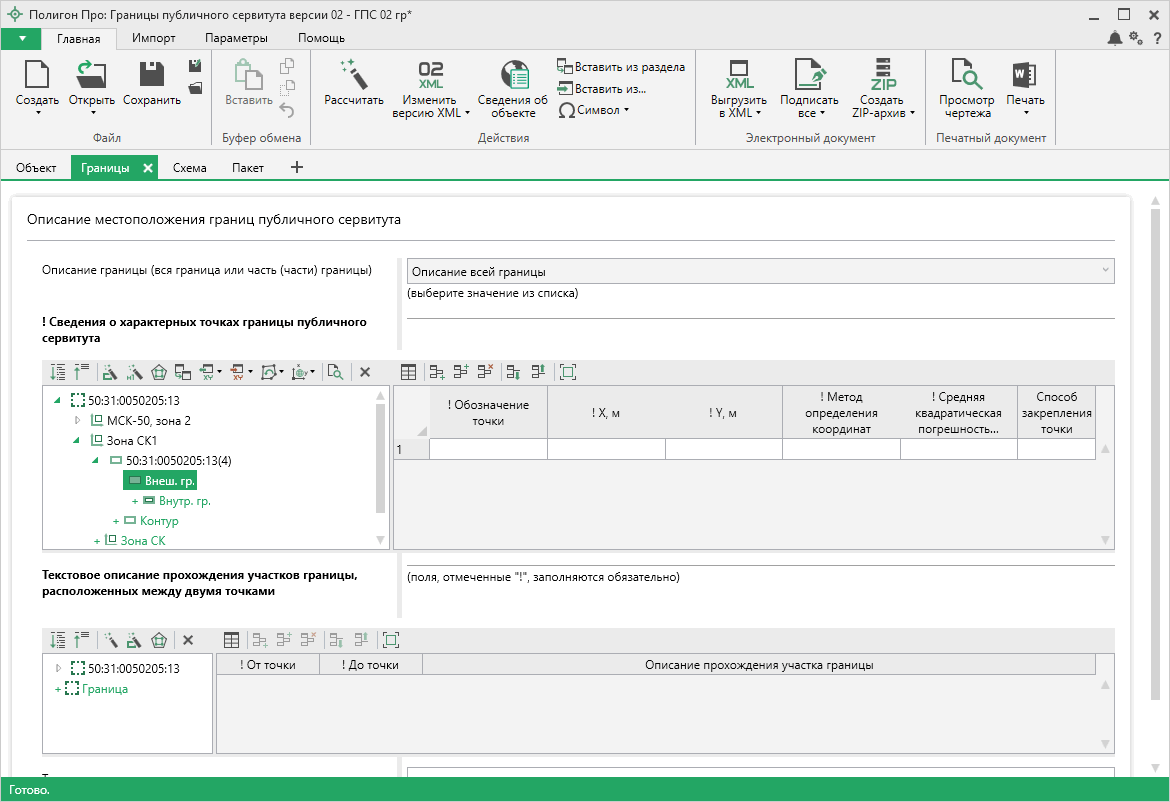This screenshot has height=802, width=1170.
Task: Click the delete X icon in points tree toolbar
Action: tap(365, 372)
